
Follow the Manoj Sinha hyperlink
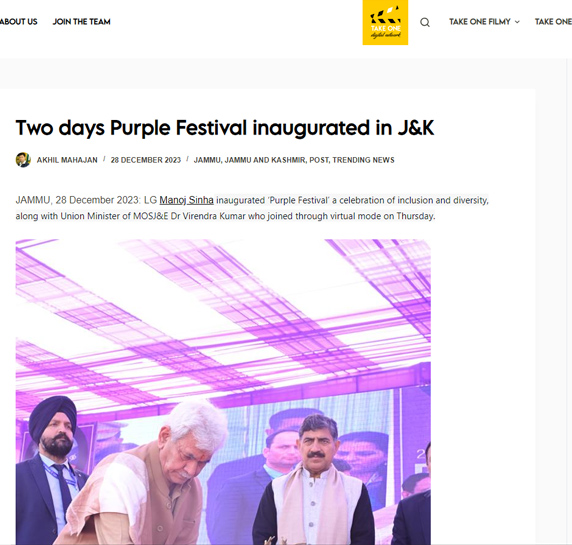[x=186, y=200]
